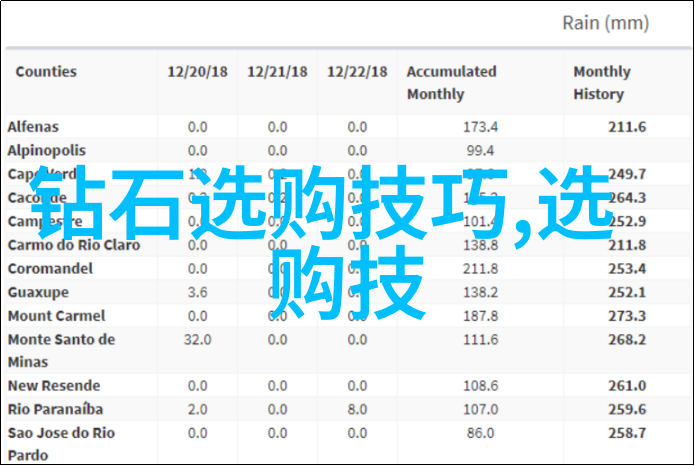Click Mount Carmel history value 273.3
Screen dimensions: 695x466
tap(627, 316)
